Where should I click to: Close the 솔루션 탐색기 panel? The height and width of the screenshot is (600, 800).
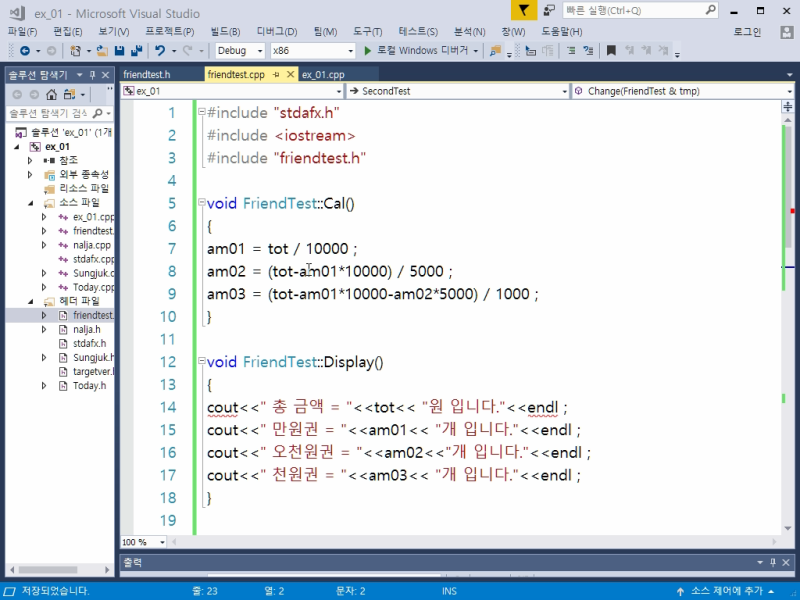(106, 75)
